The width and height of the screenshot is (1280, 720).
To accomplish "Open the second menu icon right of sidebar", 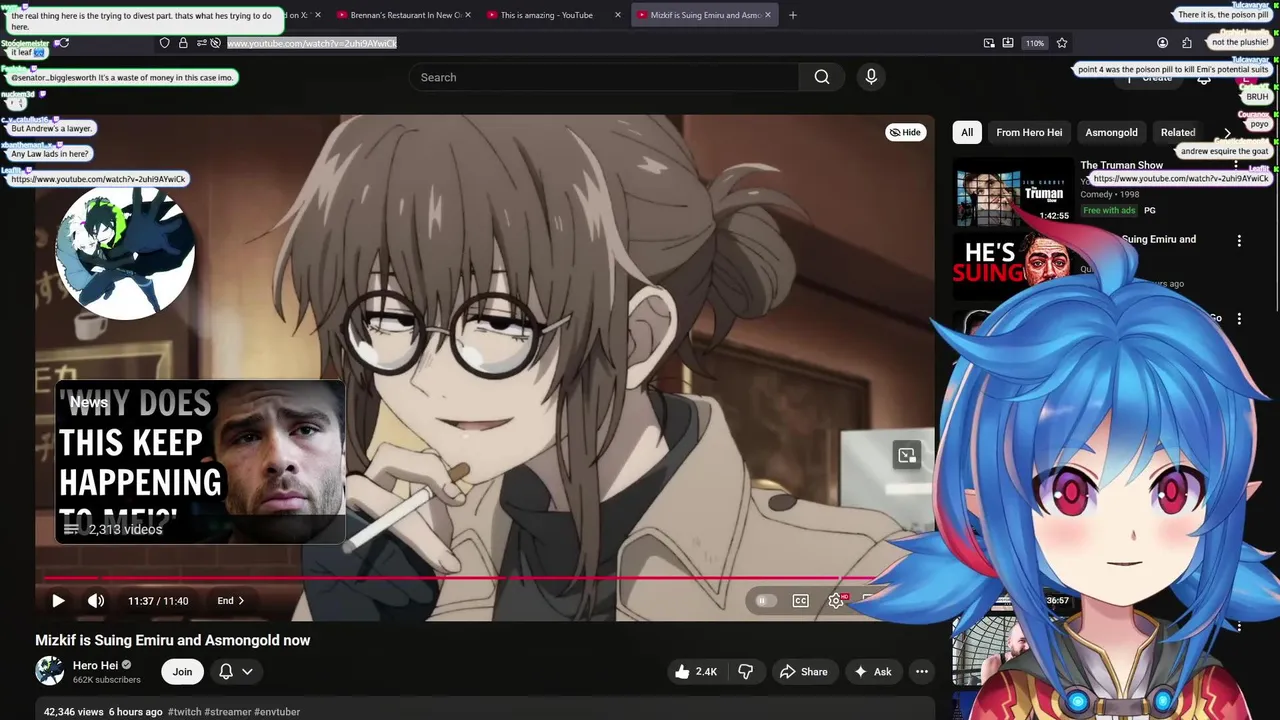I will click(x=1239, y=319).
